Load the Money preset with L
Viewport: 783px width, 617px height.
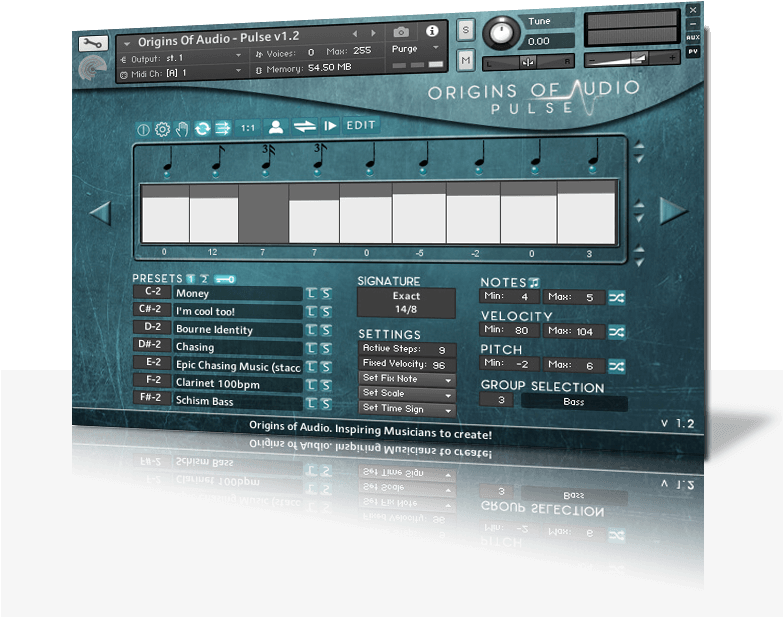pos(312,294)
